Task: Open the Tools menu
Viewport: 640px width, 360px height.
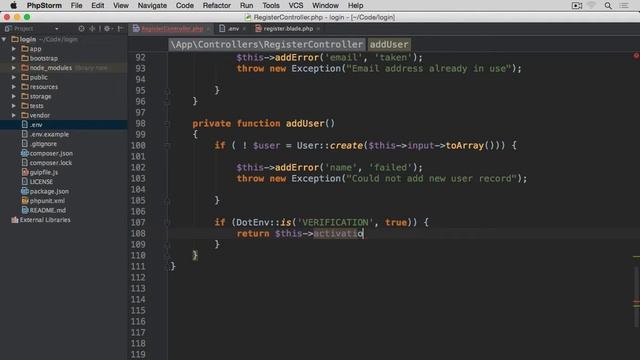Action: coord(271,5)
